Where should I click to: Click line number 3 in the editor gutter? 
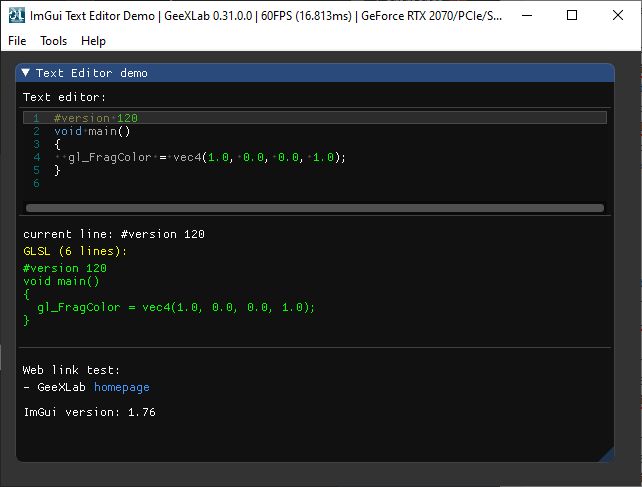pos(36,144)
